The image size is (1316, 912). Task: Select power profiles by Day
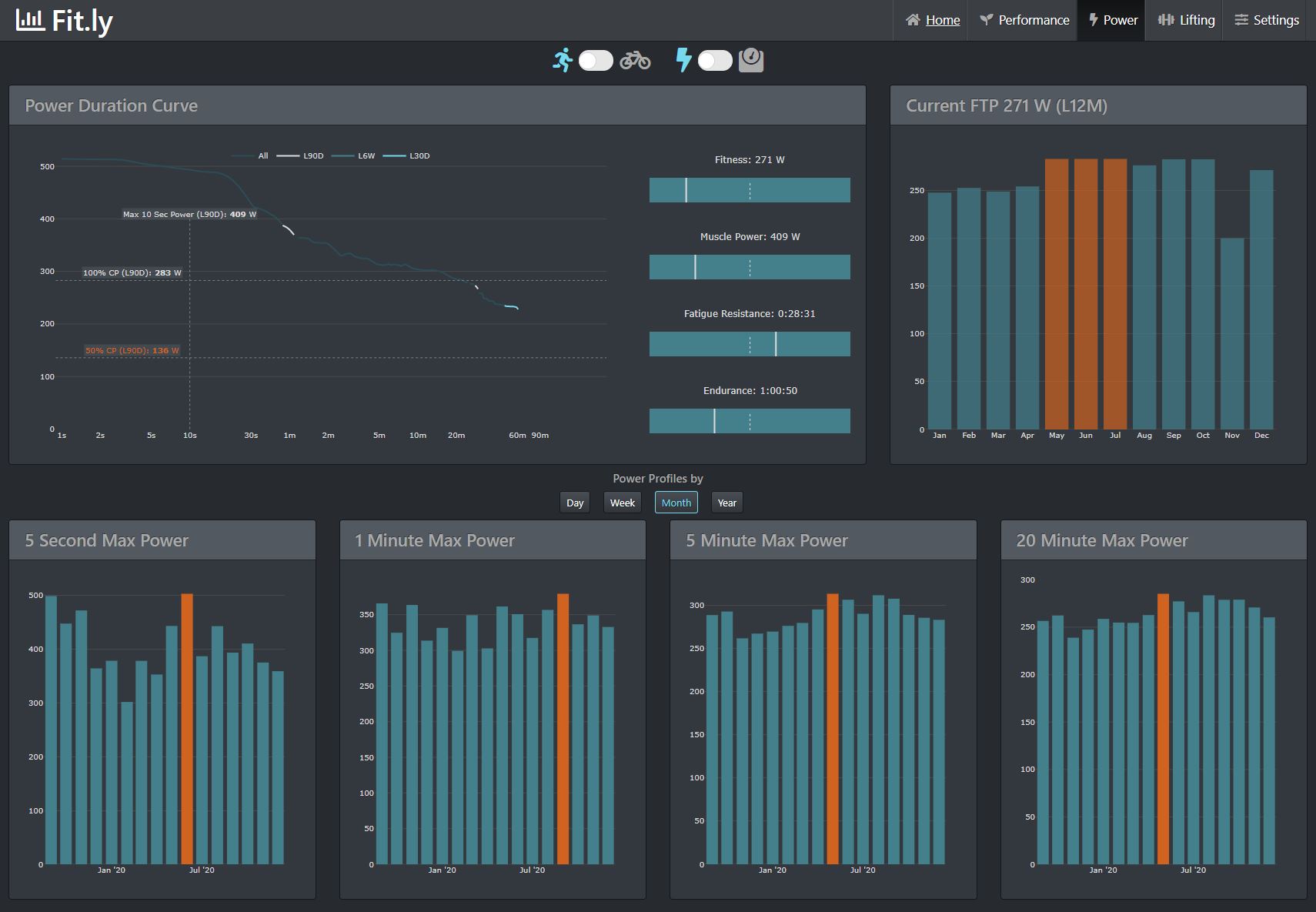(575, 503)
